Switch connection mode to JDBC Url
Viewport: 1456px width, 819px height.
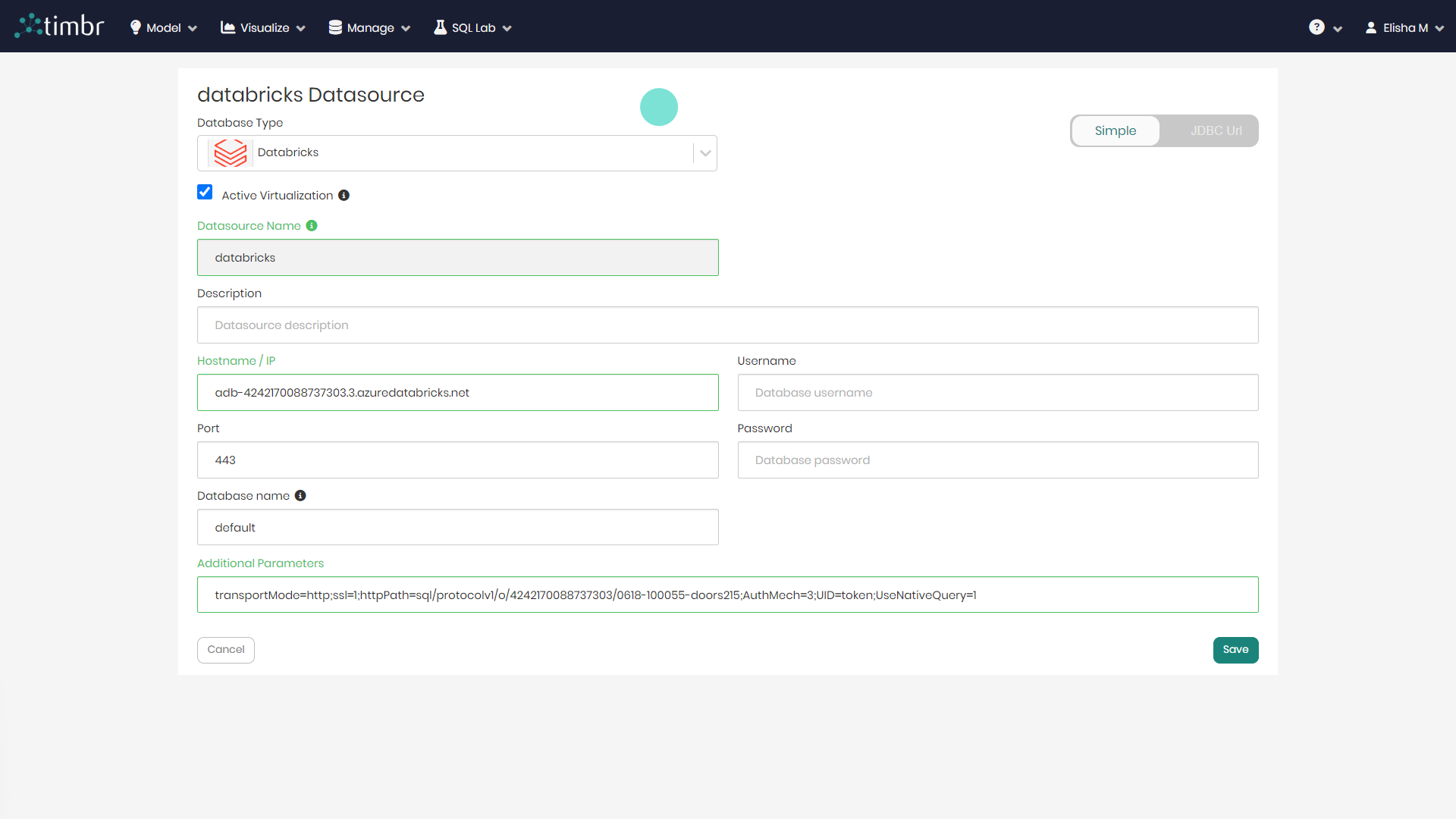(1215, 130)
